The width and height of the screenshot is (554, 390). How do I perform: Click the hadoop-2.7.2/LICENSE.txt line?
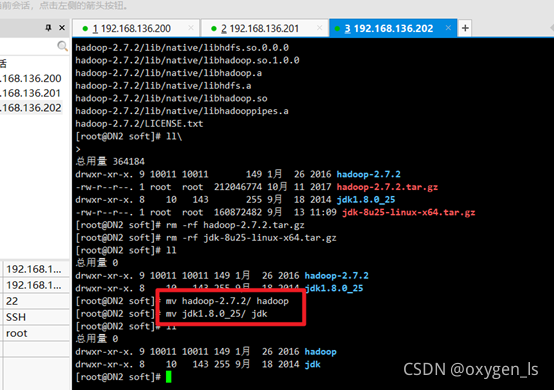pyautogui.click(x=139, y=124)
